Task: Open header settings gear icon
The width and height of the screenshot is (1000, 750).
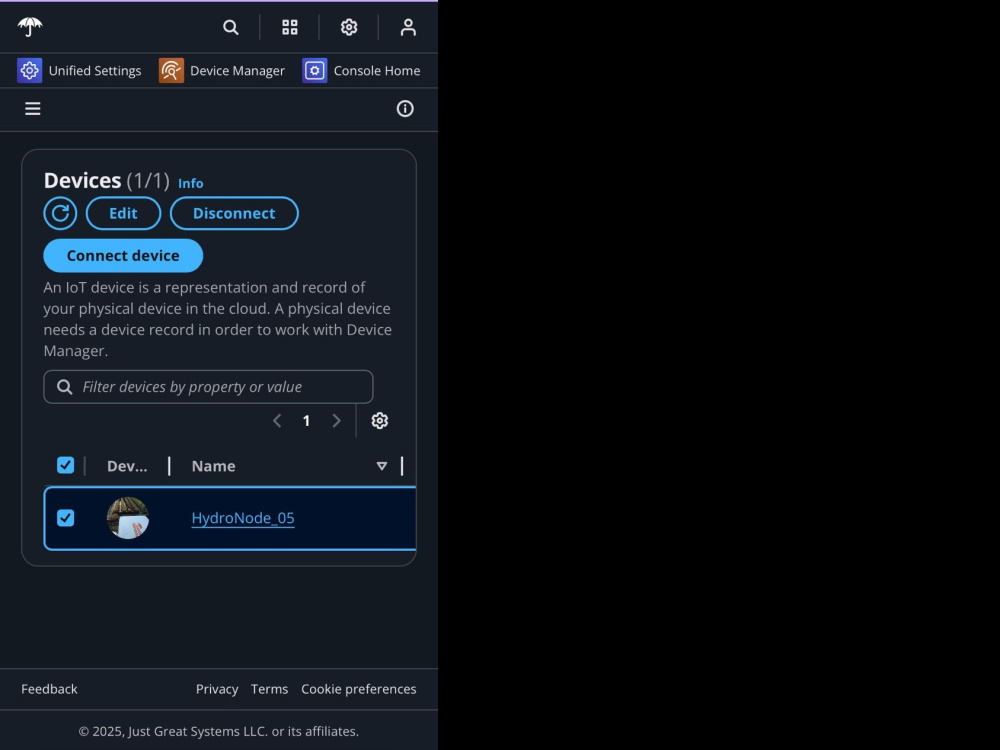Action: tap(349, 27)
